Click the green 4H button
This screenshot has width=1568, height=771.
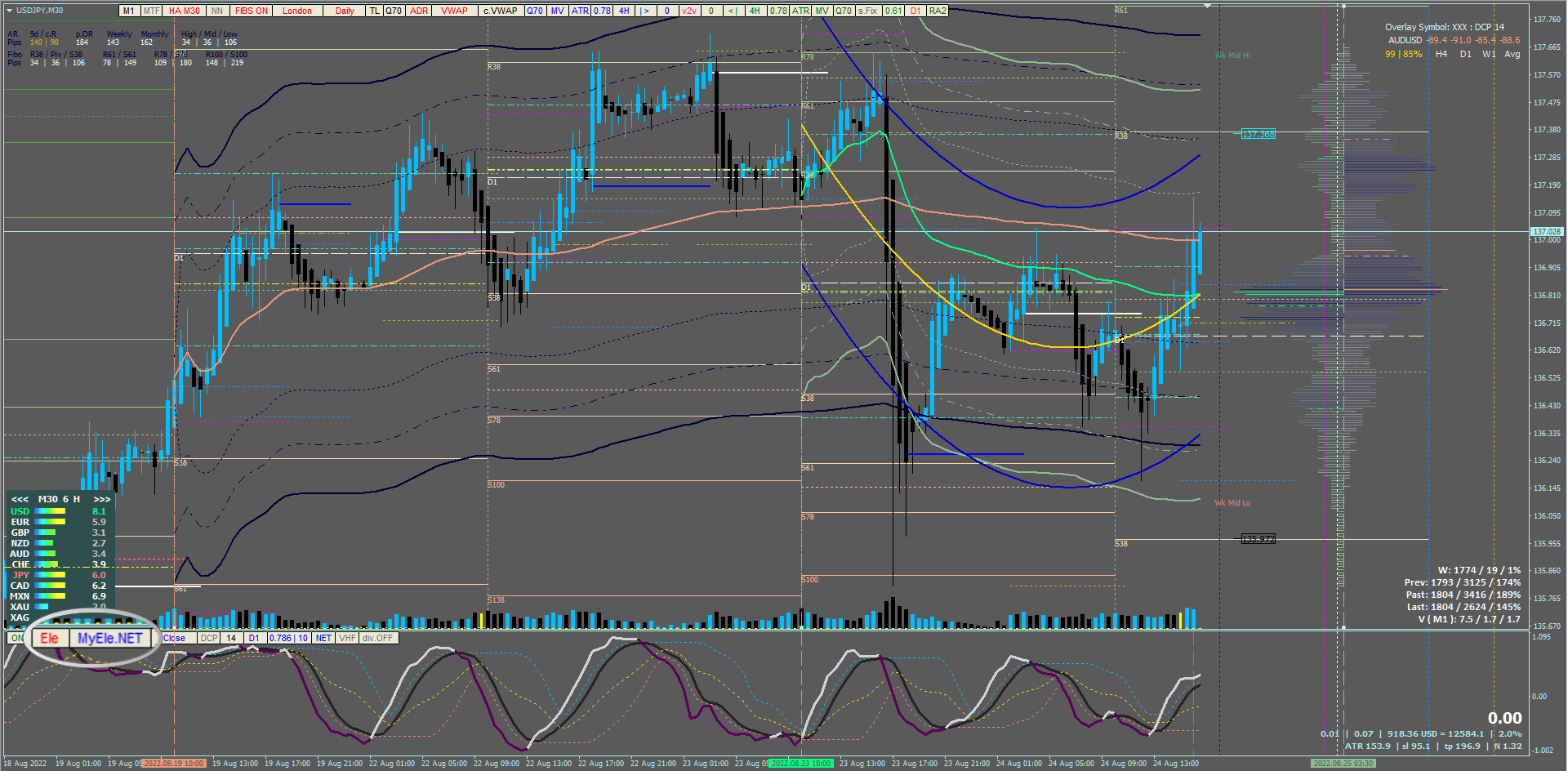(755, 11)
